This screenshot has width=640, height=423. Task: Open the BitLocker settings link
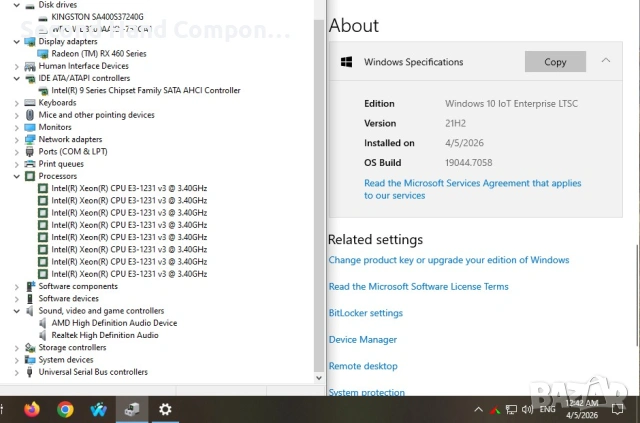pyautogui.click(x=365, y=313)
